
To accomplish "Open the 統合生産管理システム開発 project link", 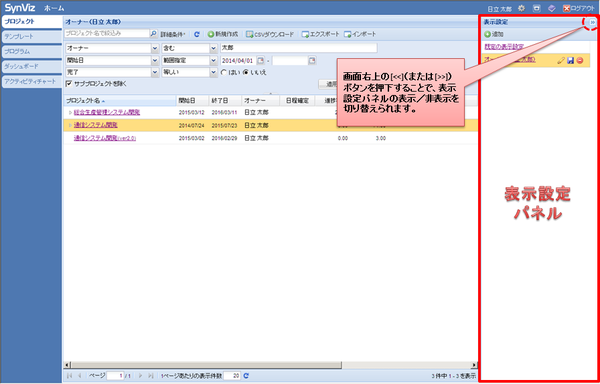I will [x=107, y=112].
